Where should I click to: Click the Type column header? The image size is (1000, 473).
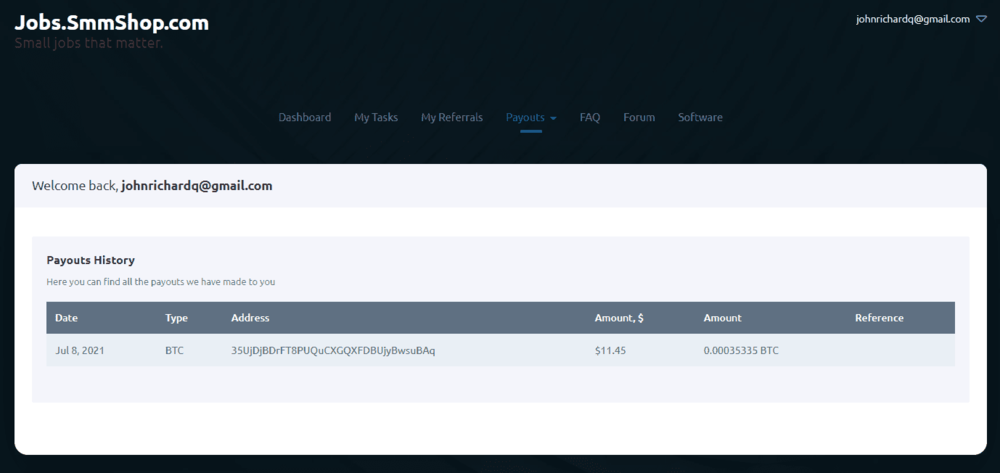(x=176, y=318)
